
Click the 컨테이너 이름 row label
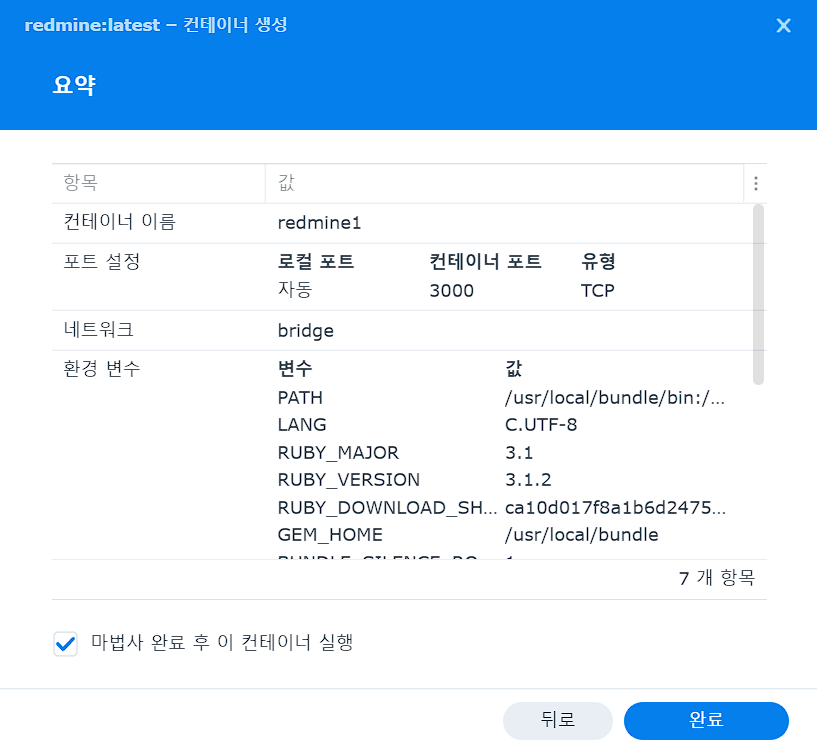(x=119, y=222)
